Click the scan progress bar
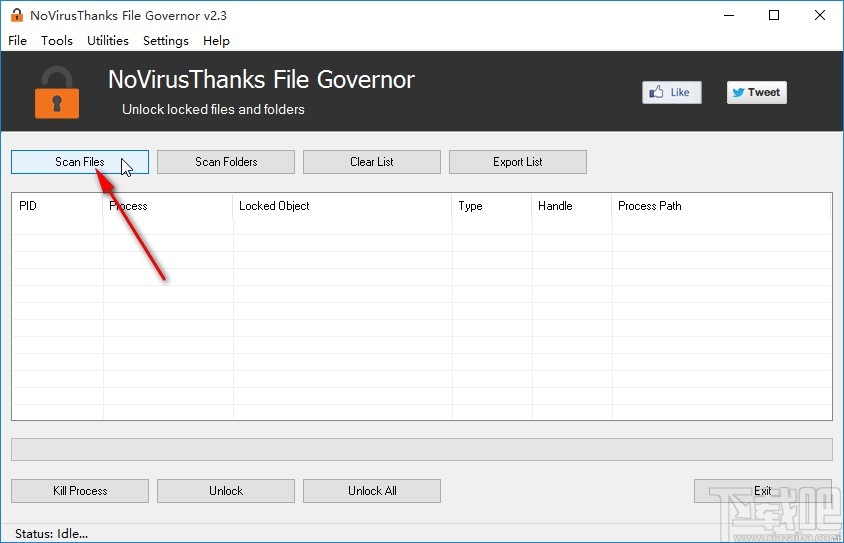 [422, 449]
